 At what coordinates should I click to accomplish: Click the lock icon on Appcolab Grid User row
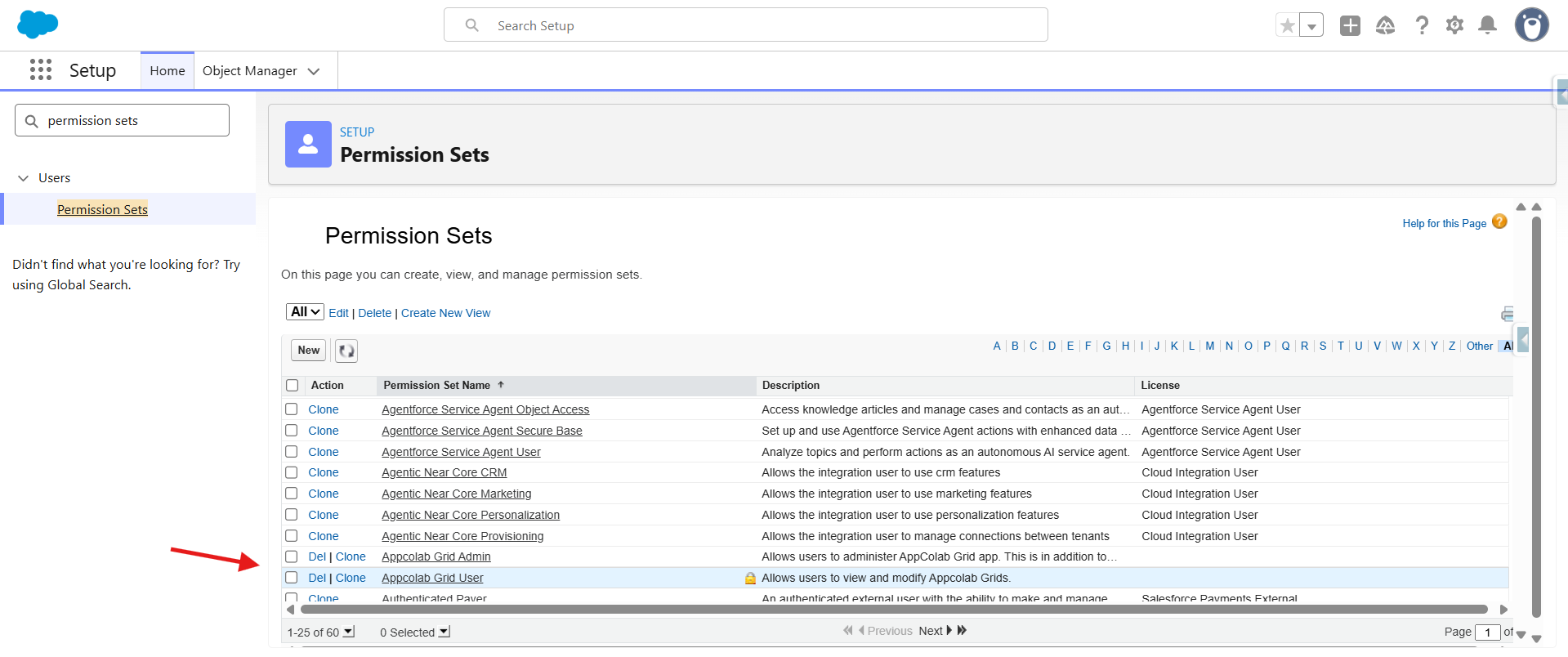click(750, 579)
